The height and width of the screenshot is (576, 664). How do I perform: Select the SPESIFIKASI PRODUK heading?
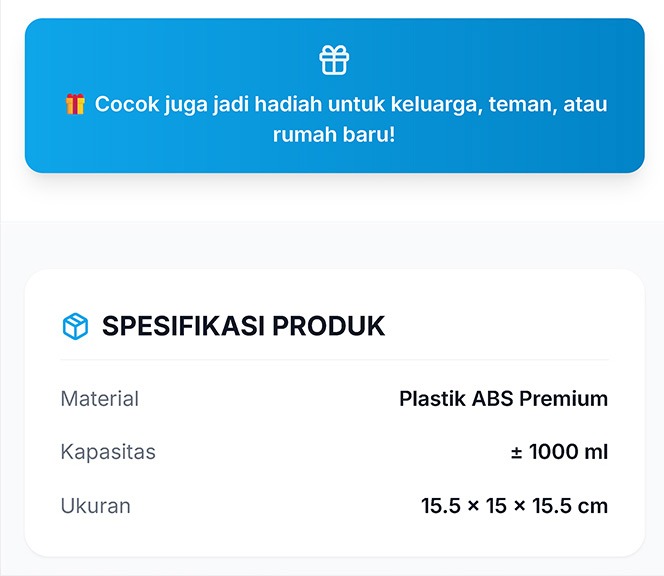pos(243,326)
